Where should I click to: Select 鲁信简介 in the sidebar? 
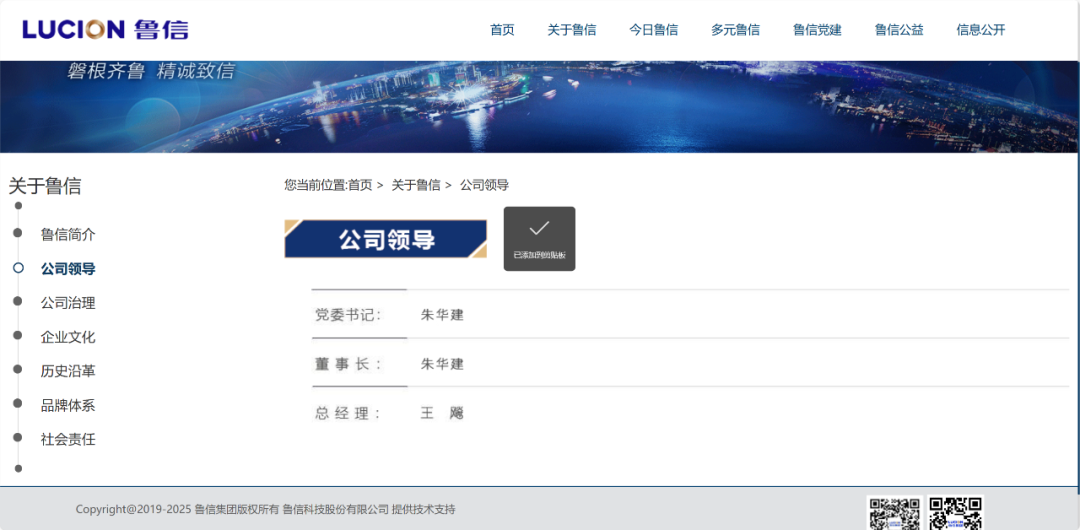pyautogui.click(x=68, y=234)
